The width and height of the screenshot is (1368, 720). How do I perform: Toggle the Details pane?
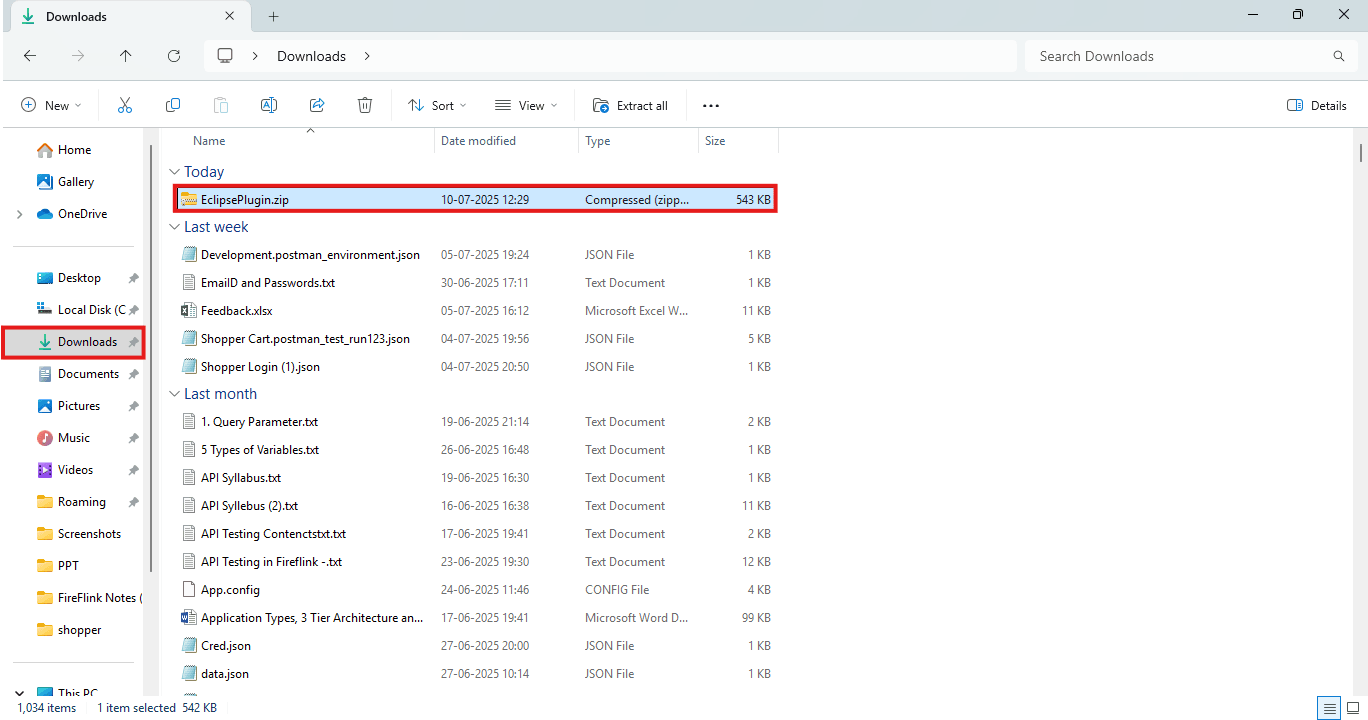[x=1317, y=105]
